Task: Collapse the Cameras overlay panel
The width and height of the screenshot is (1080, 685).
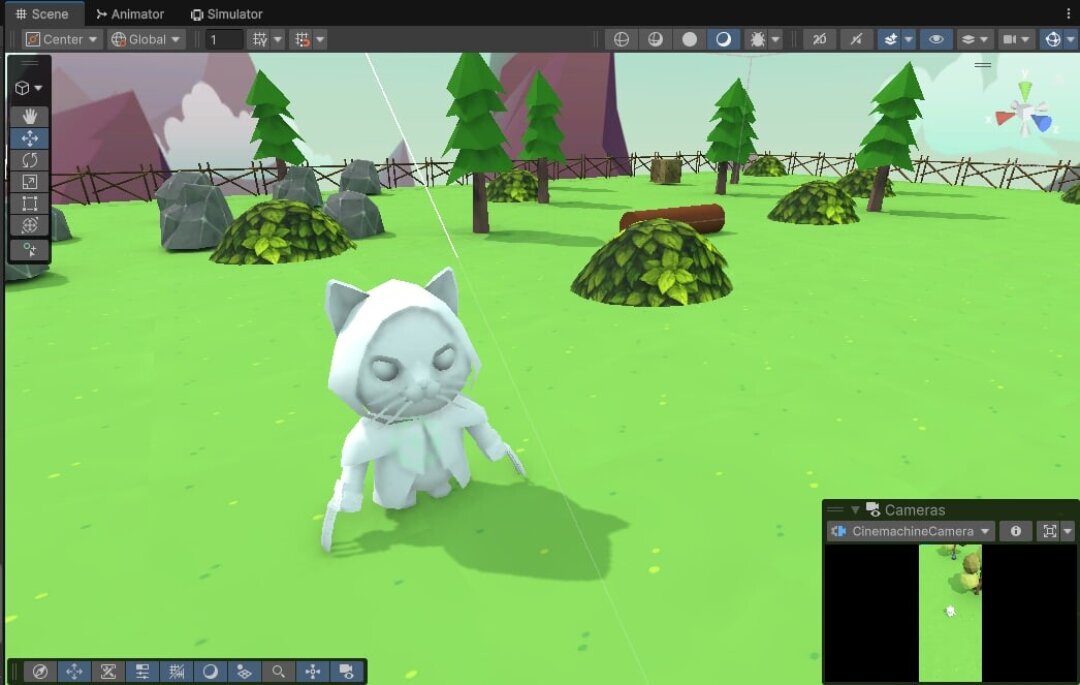Action: point(855,510)
